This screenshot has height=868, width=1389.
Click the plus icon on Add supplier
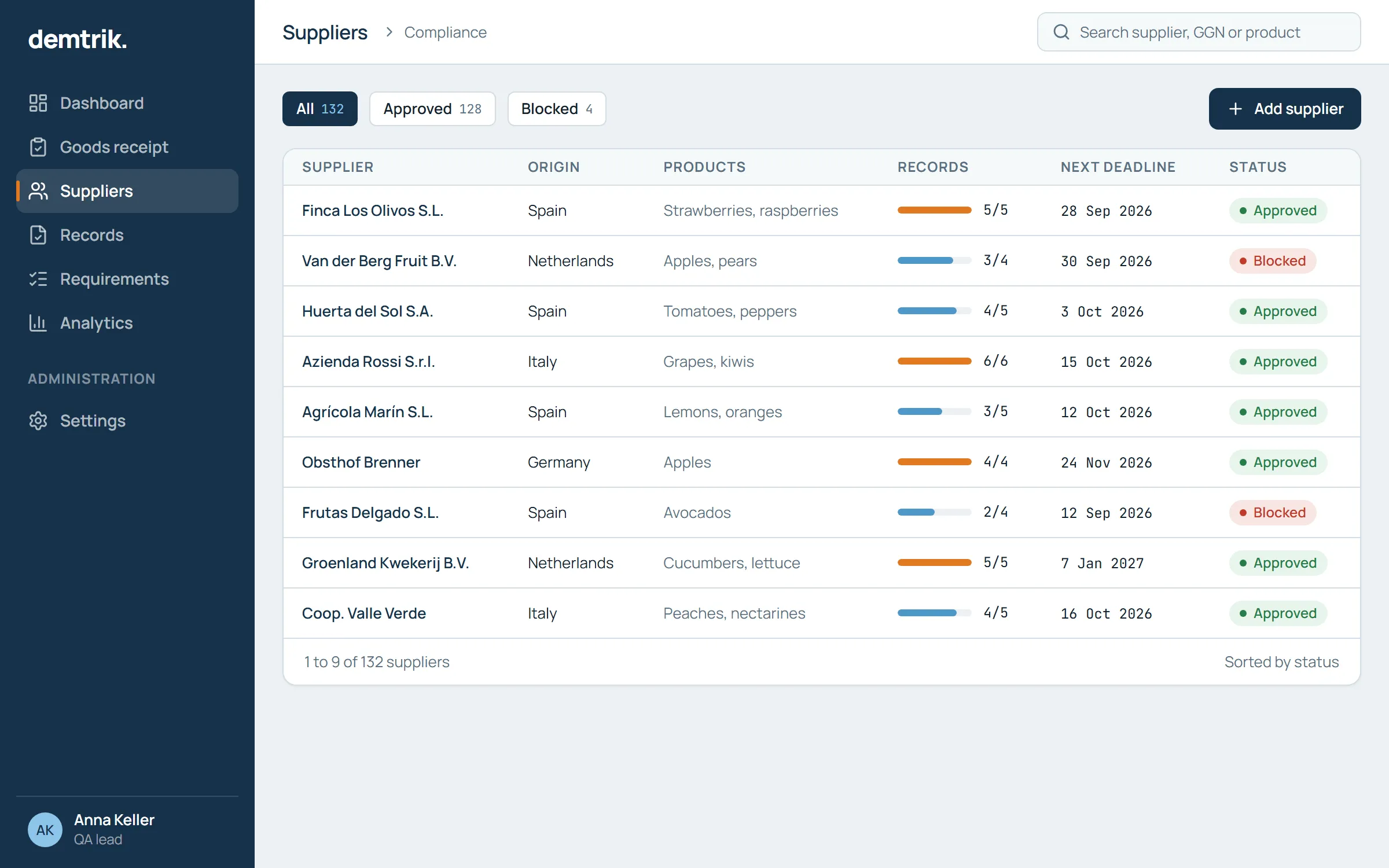[1235, 109]
